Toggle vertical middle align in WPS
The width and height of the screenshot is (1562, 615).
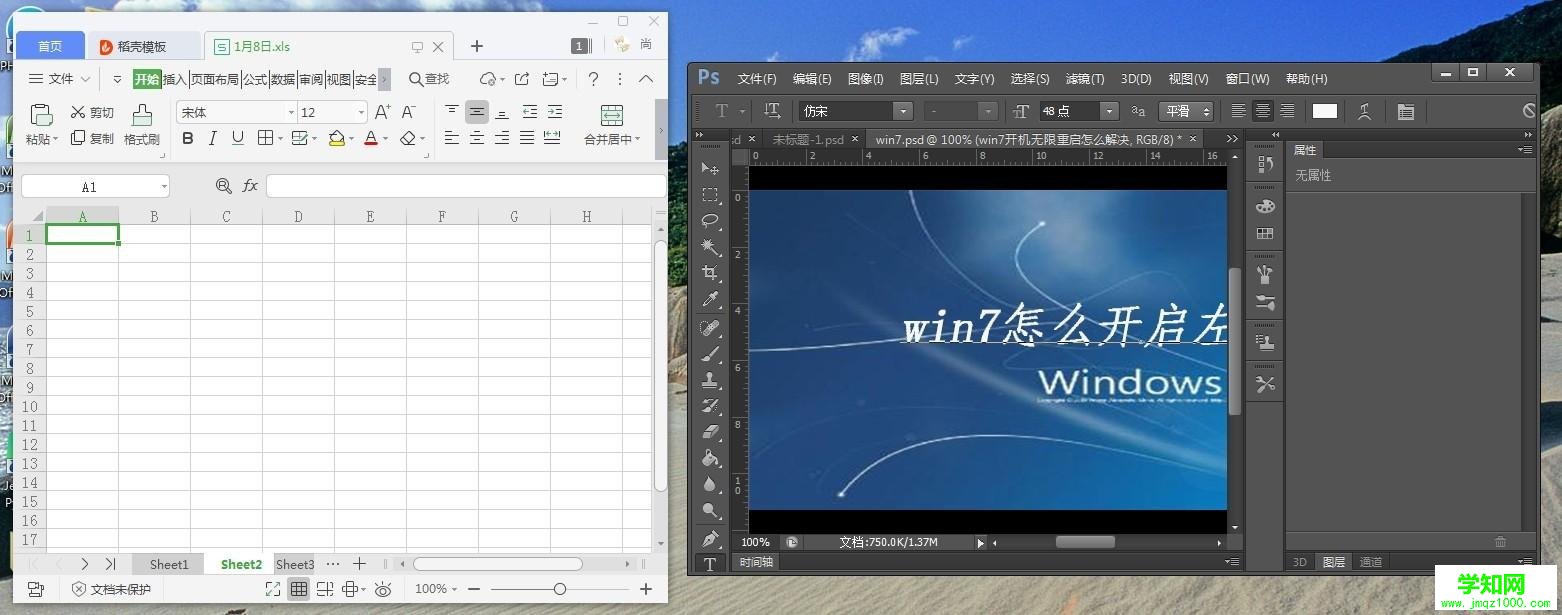(477, 112)
